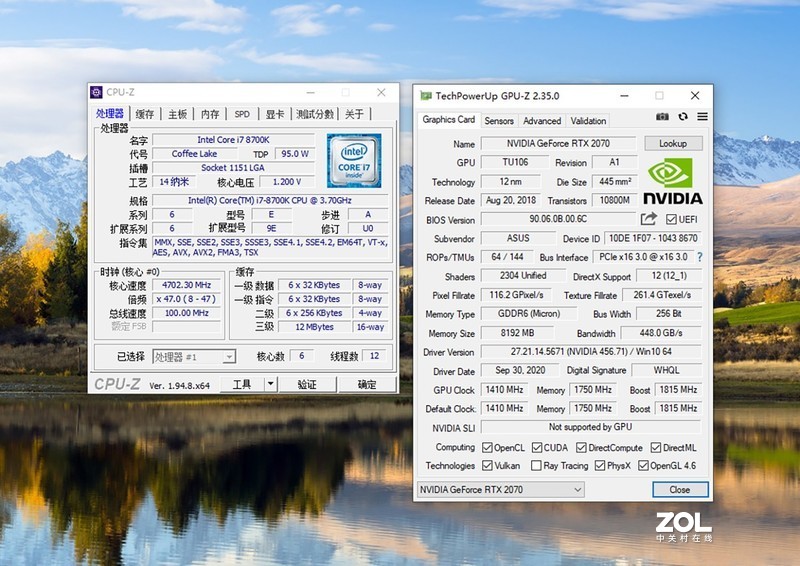
Task: Click the 验证 button in CPU-Z
Action: tap(307, 384)
